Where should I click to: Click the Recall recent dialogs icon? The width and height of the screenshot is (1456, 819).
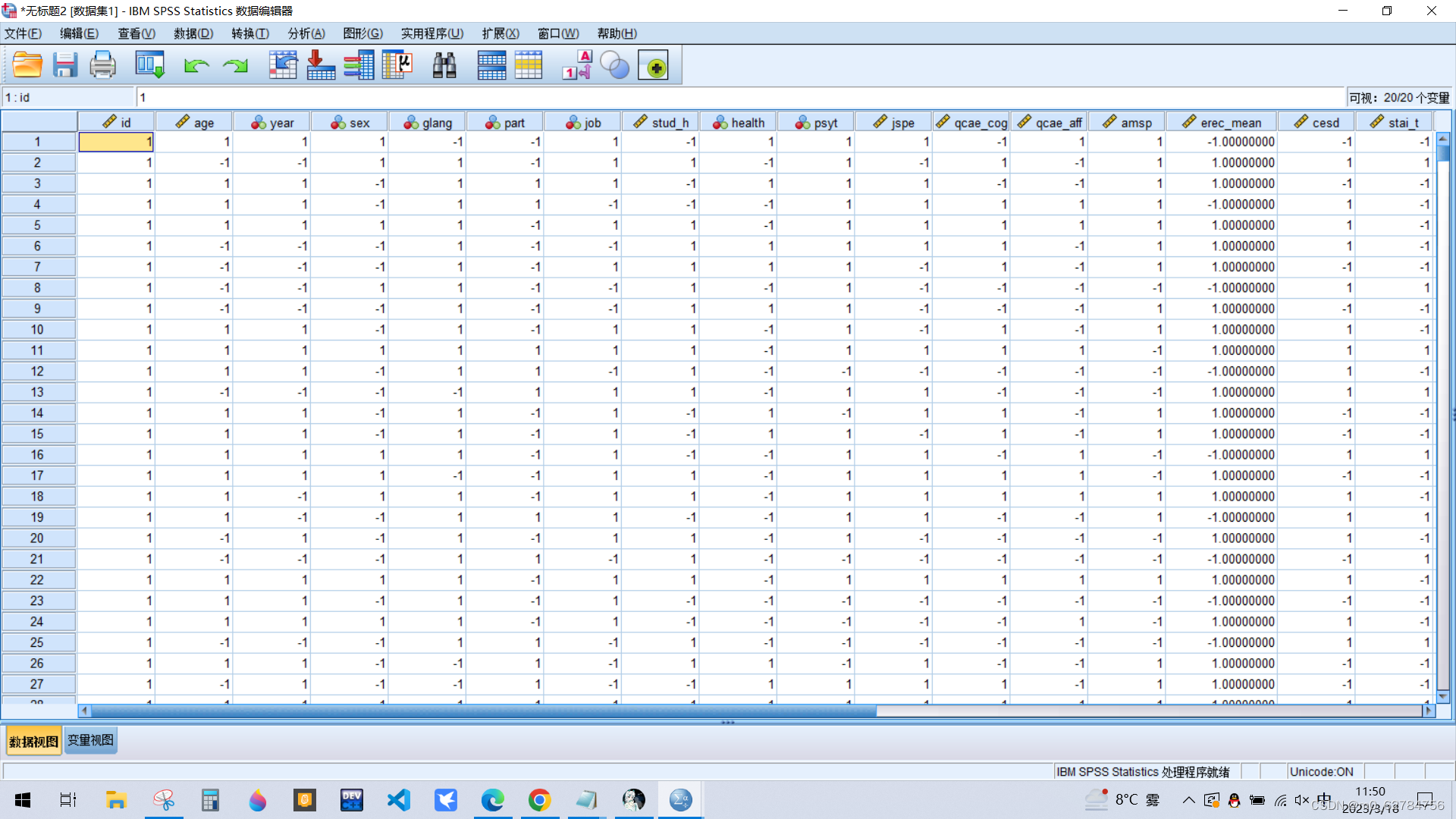point(149,65)
